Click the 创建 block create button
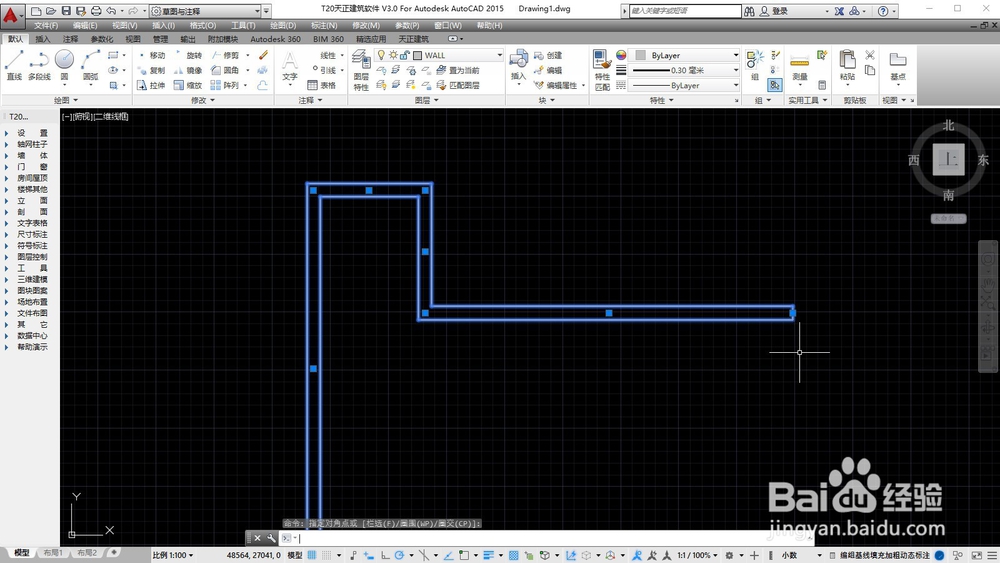This screenshot has height=563, width=1000. [x=548, y=55]
